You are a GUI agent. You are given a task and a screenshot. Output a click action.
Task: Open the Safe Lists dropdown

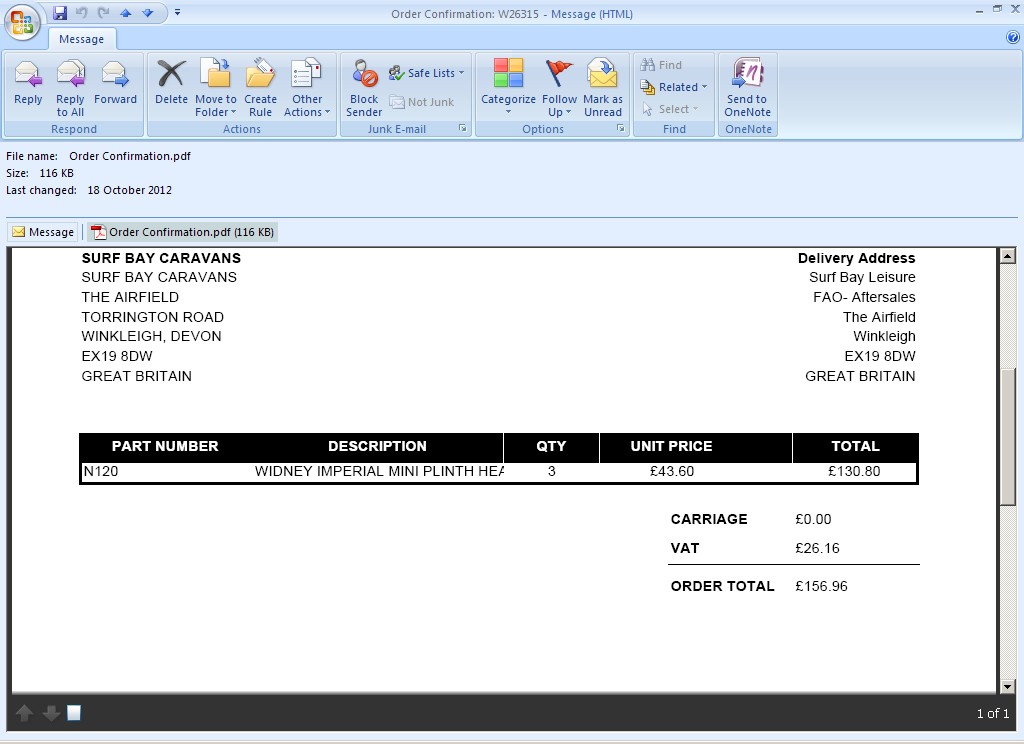point(428,73)
